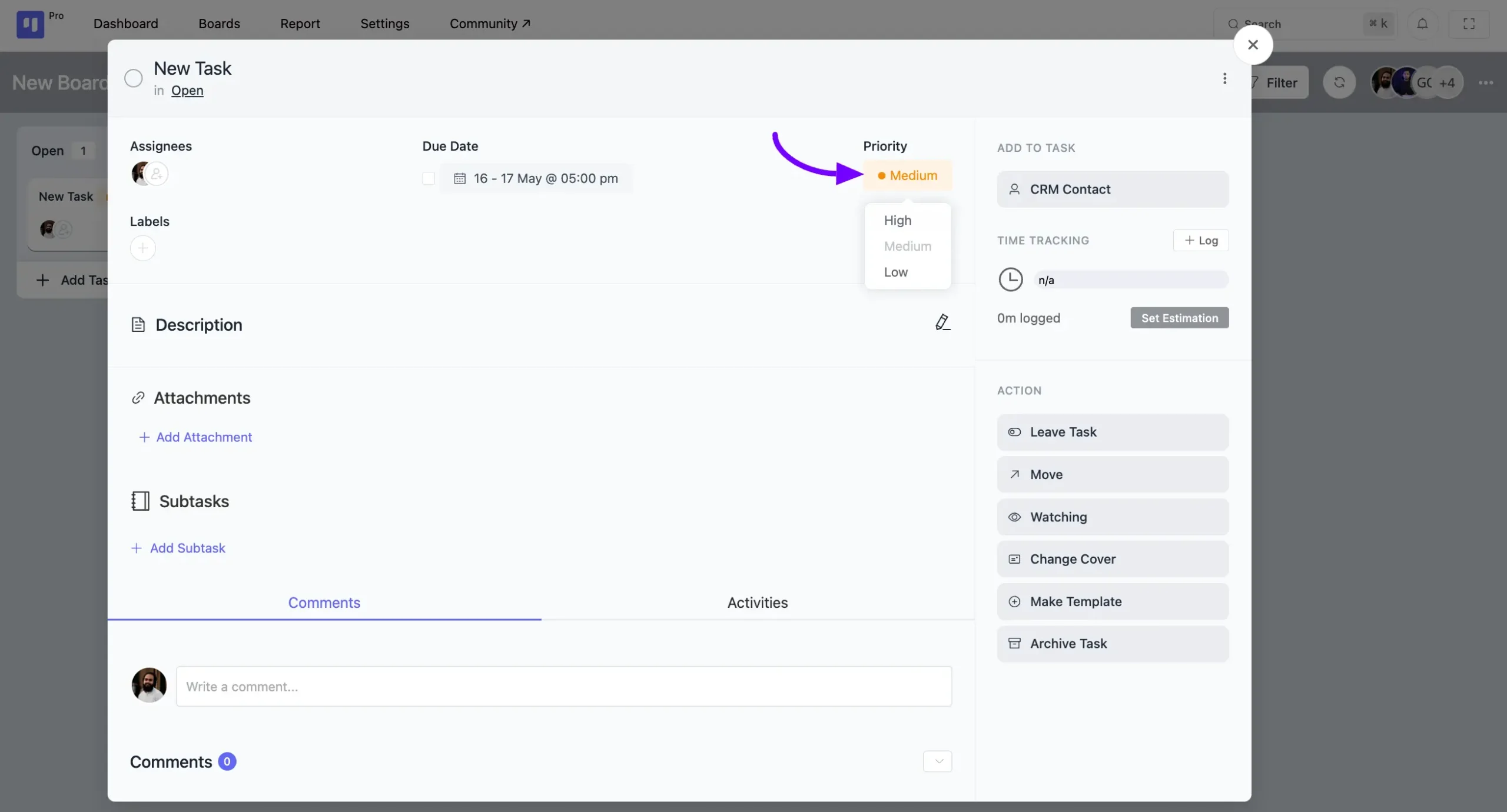Toggle the task status circle

(133, 78)
